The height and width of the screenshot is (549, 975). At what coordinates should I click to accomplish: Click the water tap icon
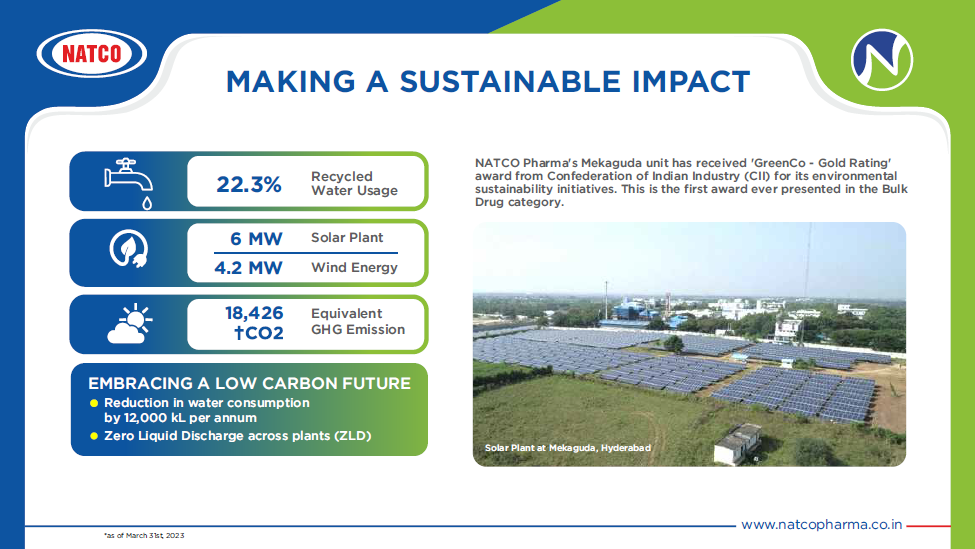click(x=129, y=183)
